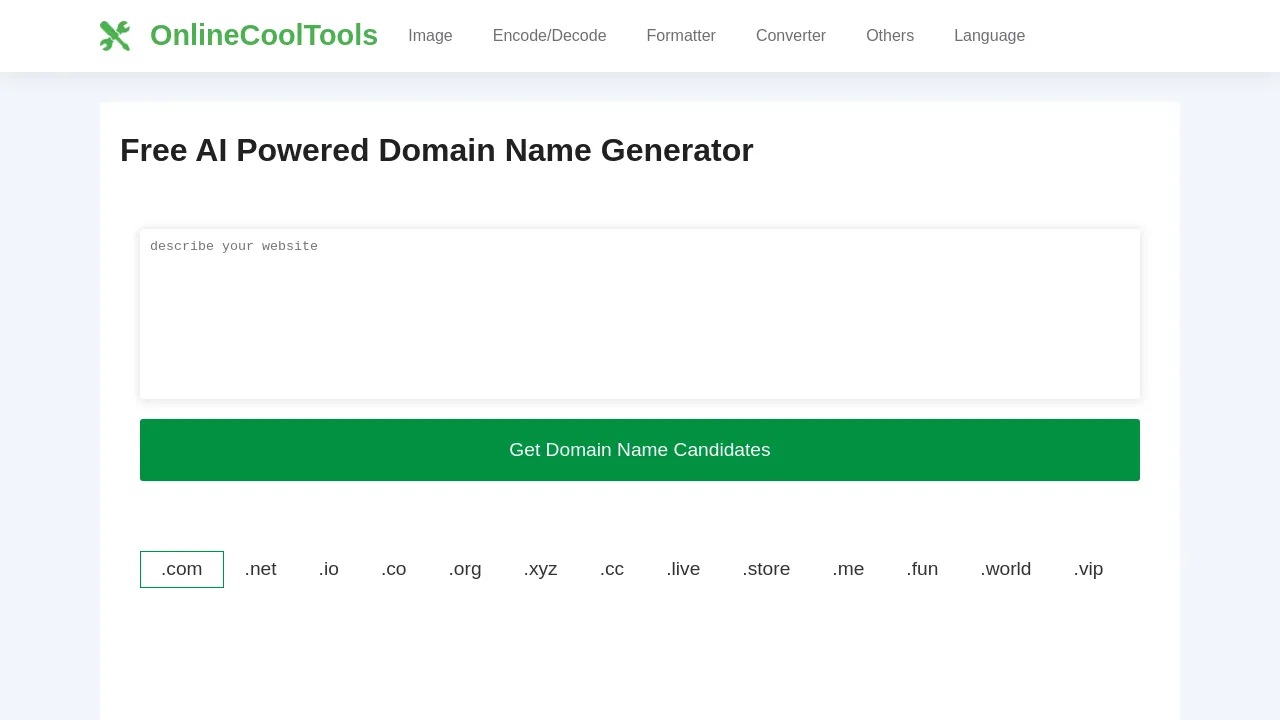
Task: Select the .store domain extension
Action: (x=766, y=569)
